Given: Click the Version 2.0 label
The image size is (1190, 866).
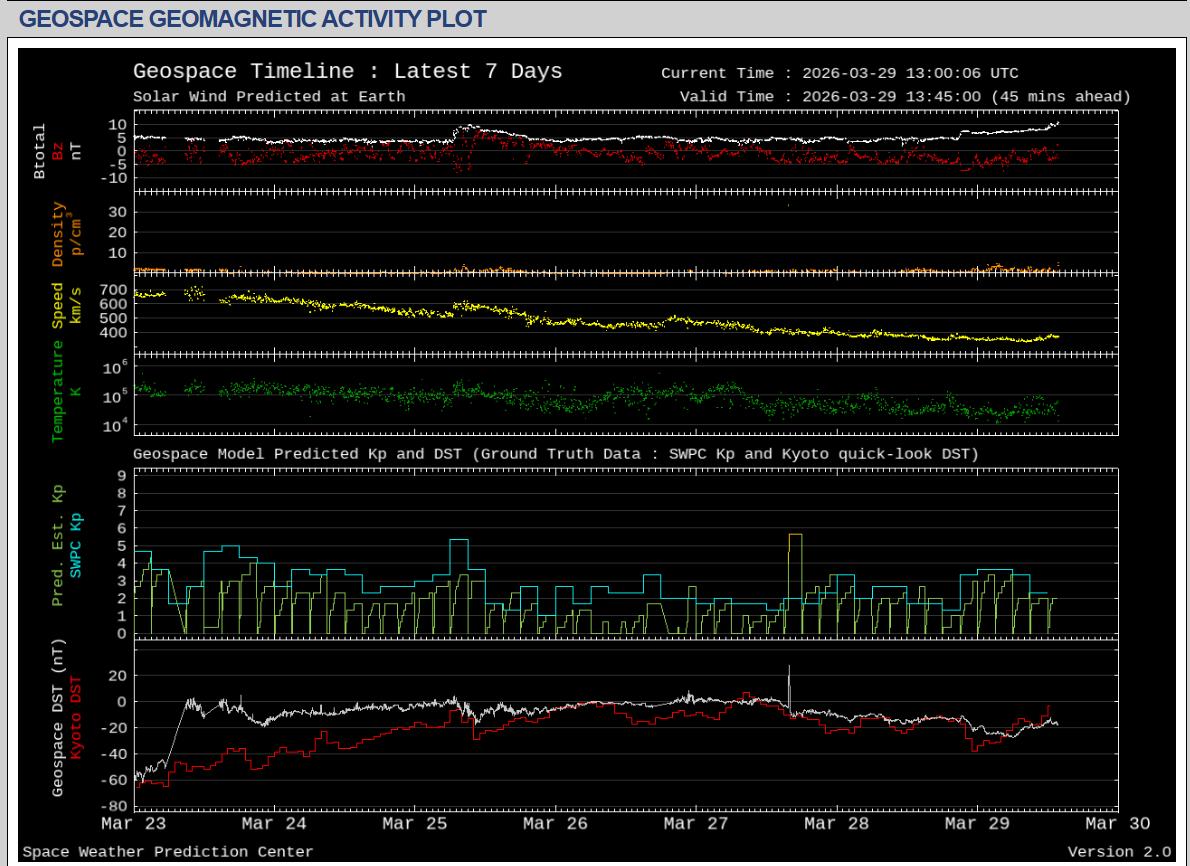Looking at the screenshot, I should coord(1118,852).
